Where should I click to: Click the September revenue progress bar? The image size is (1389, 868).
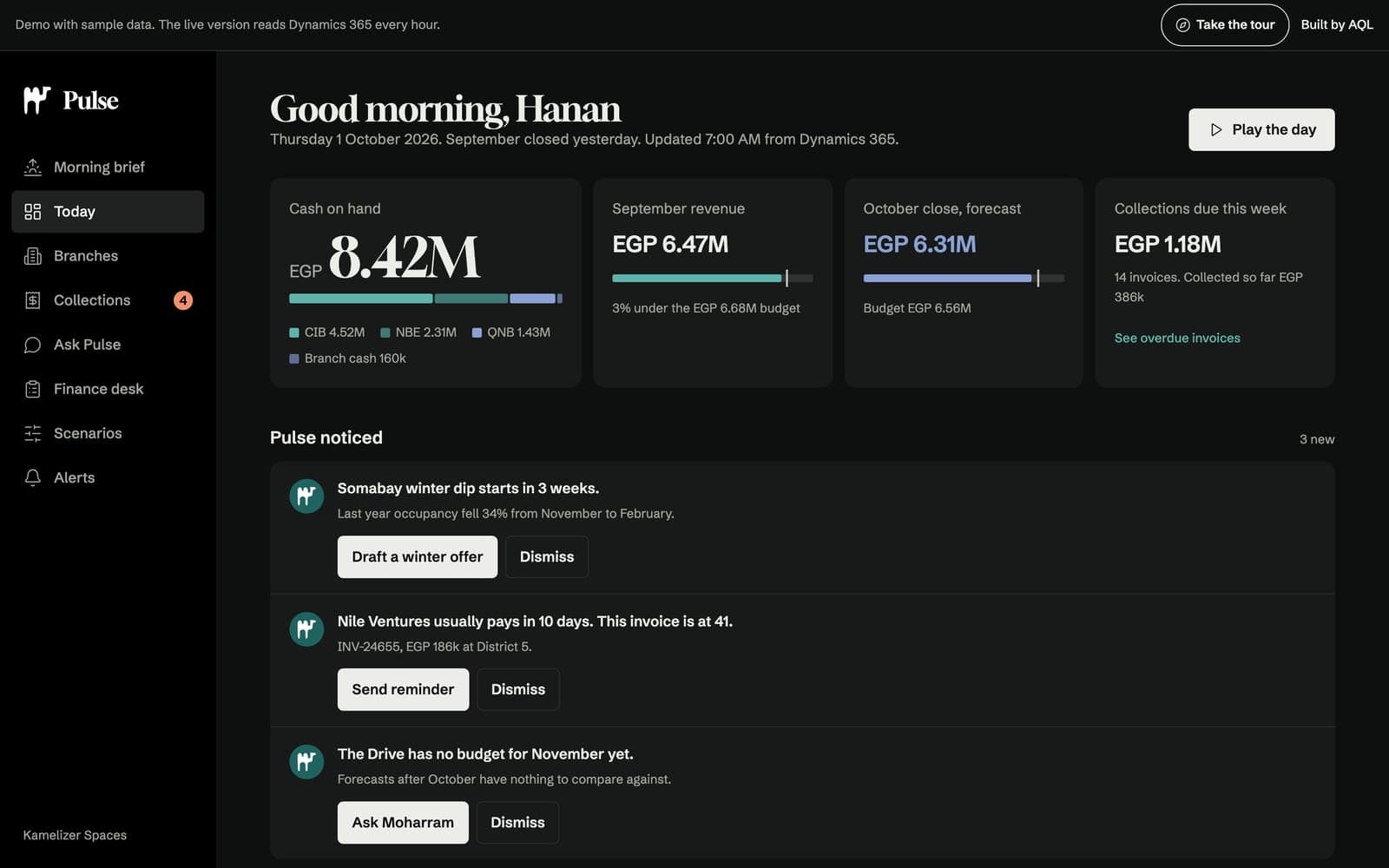[713, 278]
